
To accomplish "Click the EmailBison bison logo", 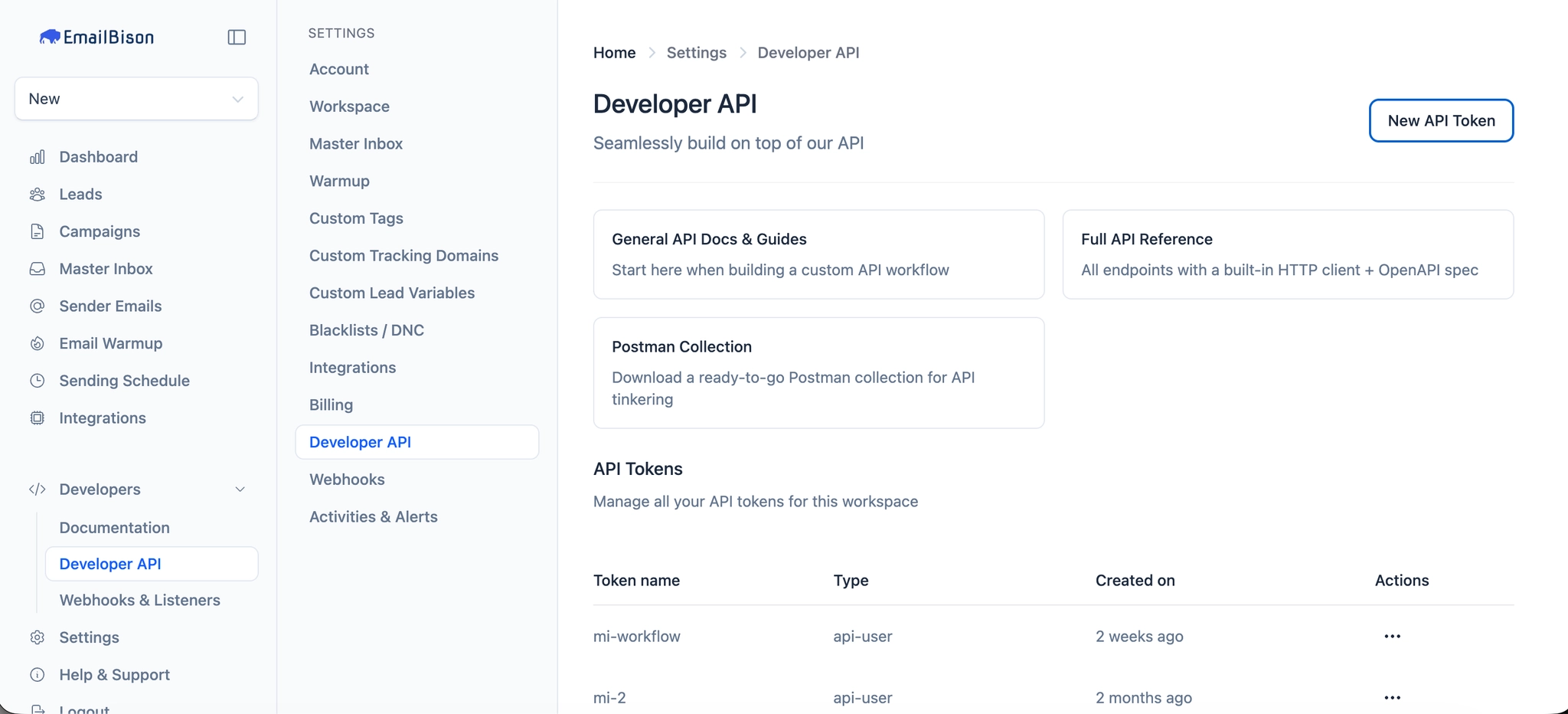I will [49, 35].
